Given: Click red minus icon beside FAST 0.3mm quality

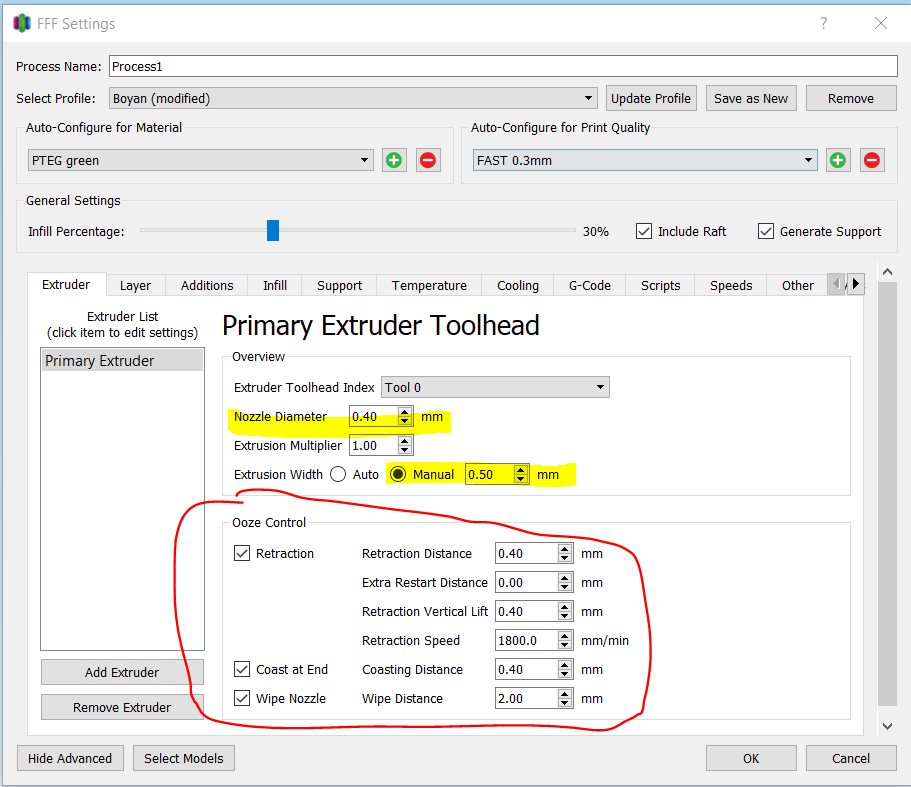Looking at the screenshot, I should (872, 160).
